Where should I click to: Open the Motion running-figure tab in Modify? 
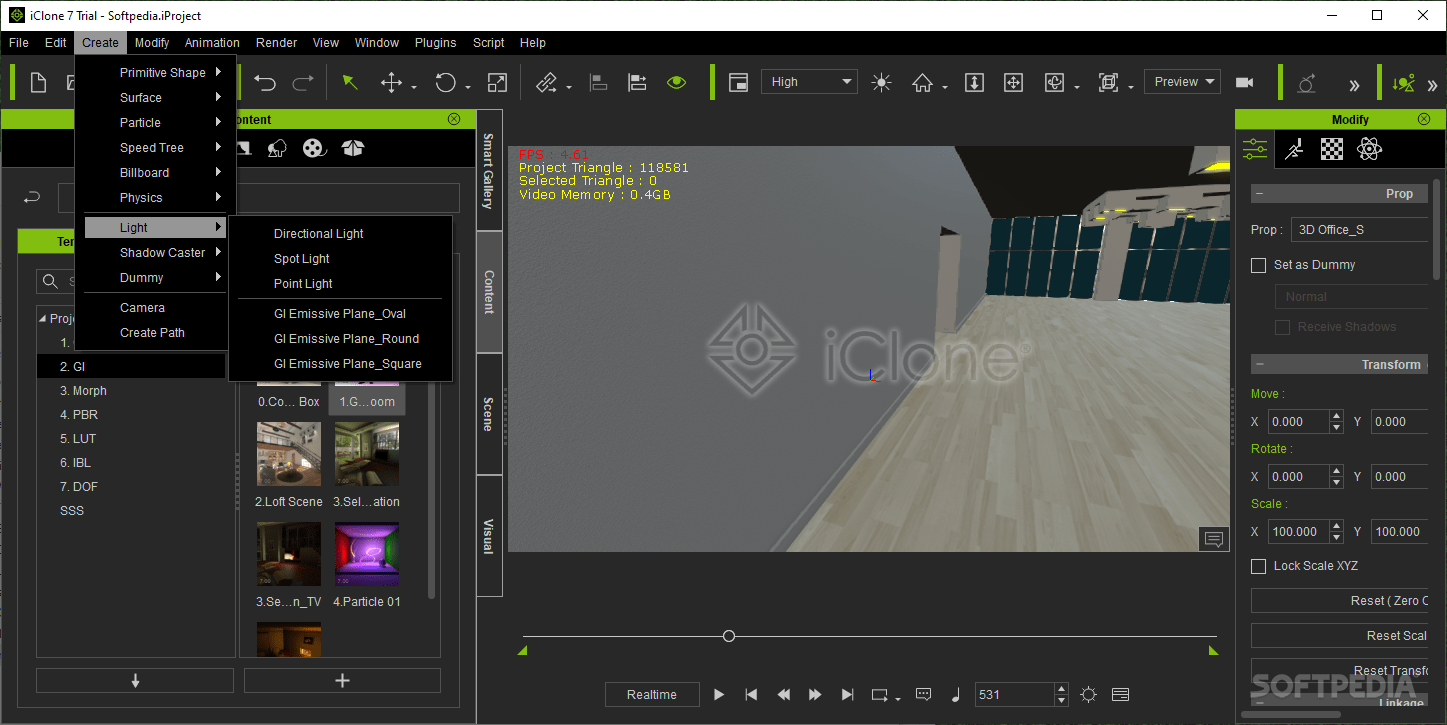click(1294, 149)
